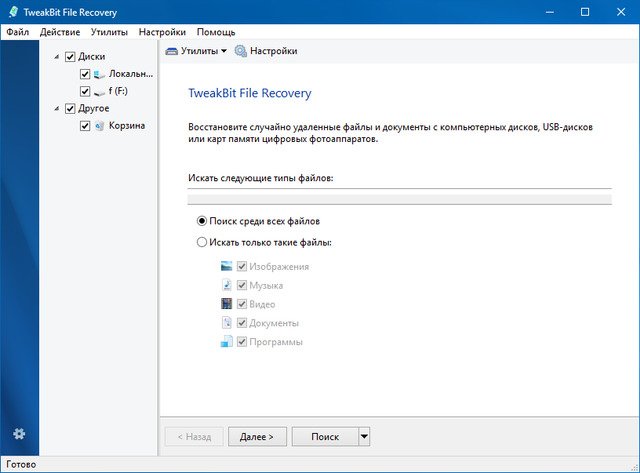Click the Документы file type icon
The image size is (640, 473).
[x=227, y=323]
